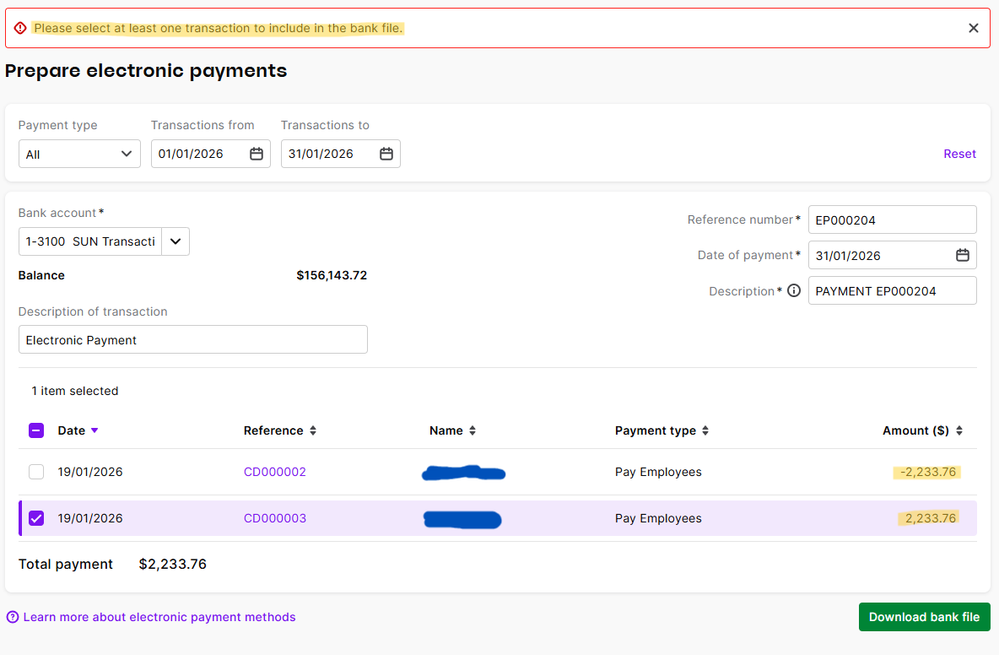Click the Description info icon
The width and height of the screenshot is (999, 655).
pos(794,291)
